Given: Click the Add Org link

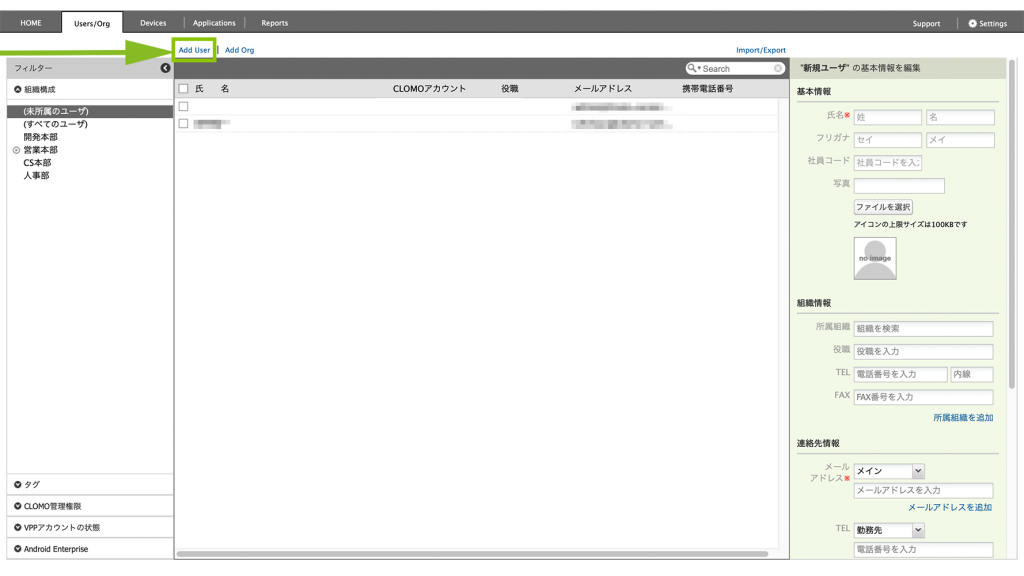Looking at the screenshot, I should pyautogui.click(x=240, y=50).
